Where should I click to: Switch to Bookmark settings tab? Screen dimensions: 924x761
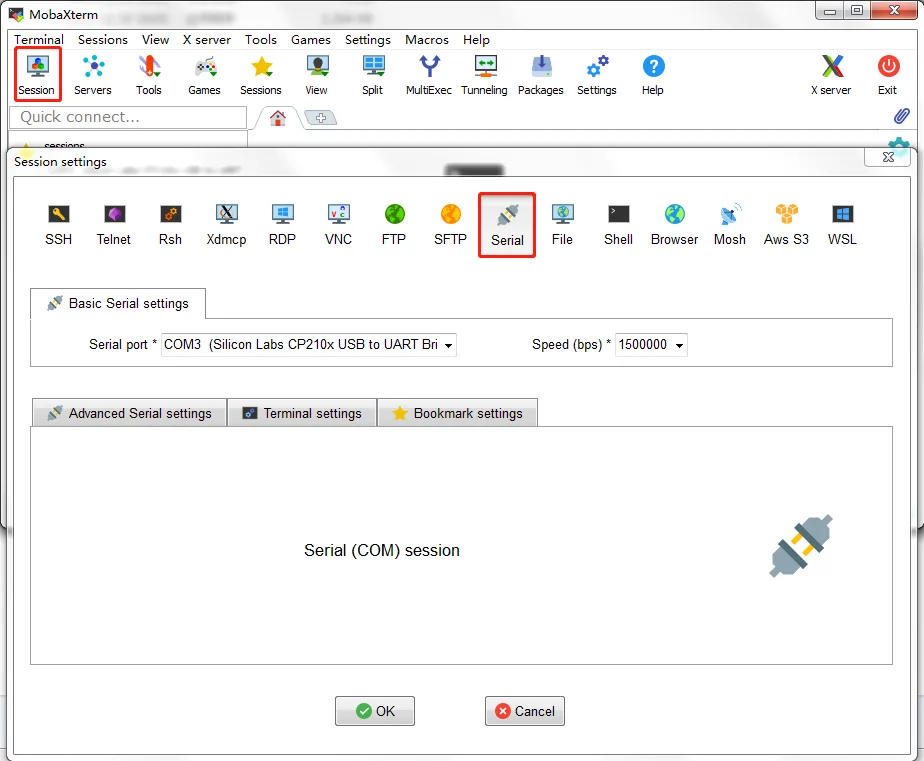(x=457, y=413)
